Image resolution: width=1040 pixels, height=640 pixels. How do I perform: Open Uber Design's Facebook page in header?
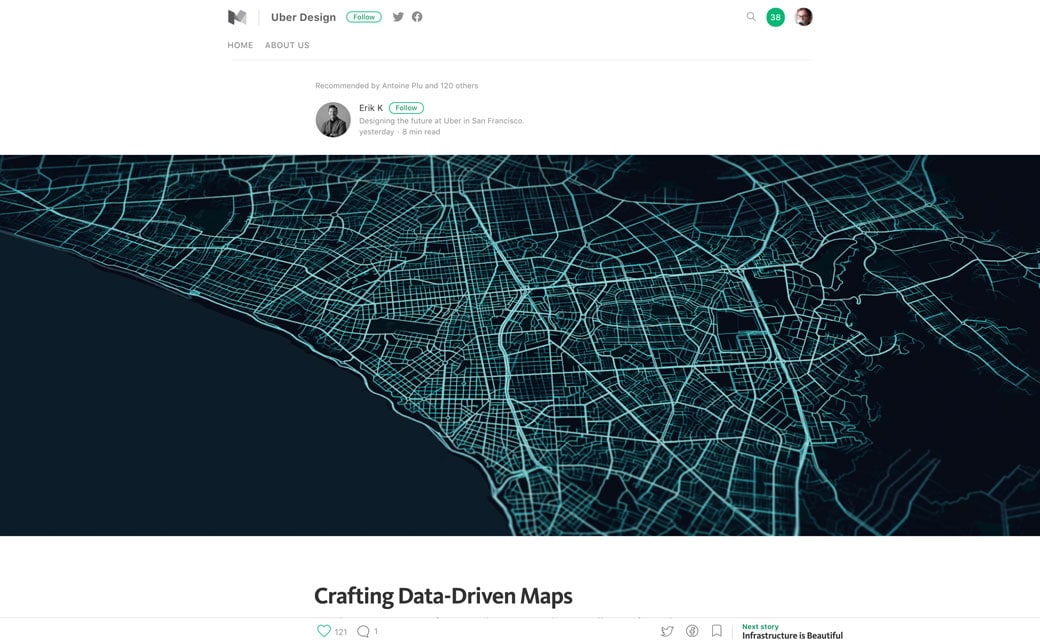click(x=417, y=17)
